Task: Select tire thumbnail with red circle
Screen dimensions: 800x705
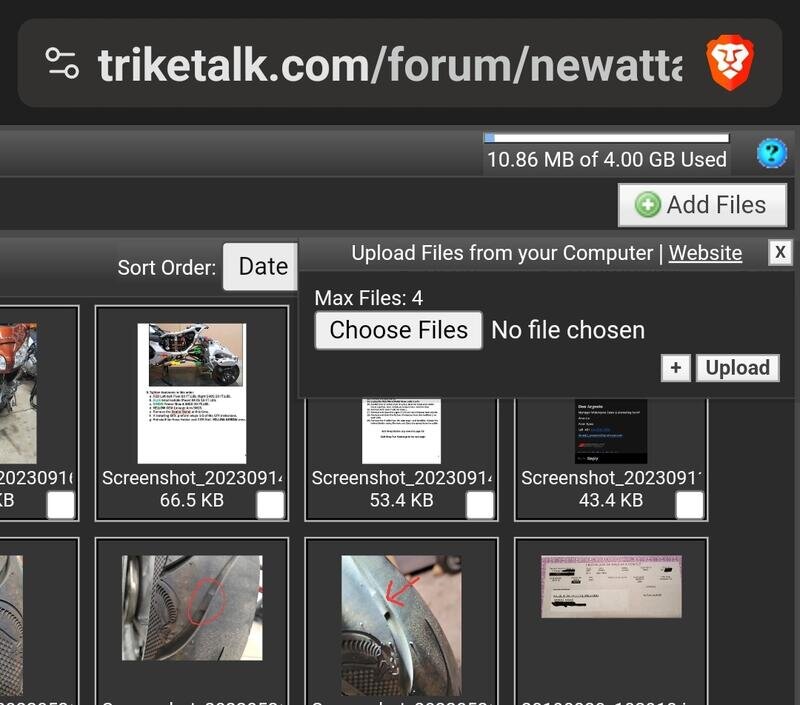Action: point(192,608)
